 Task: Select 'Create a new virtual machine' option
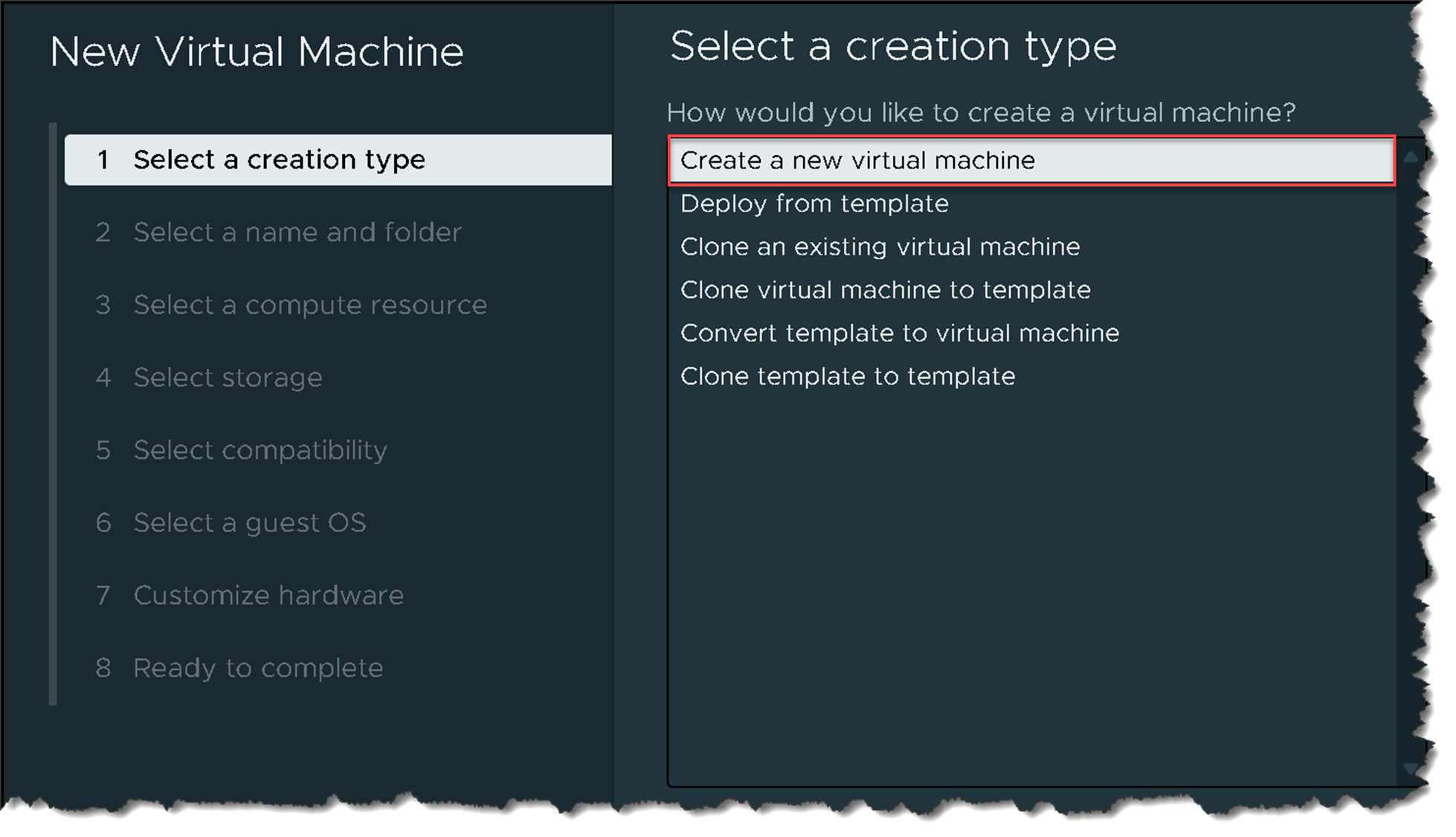click(x=857, y=161)
